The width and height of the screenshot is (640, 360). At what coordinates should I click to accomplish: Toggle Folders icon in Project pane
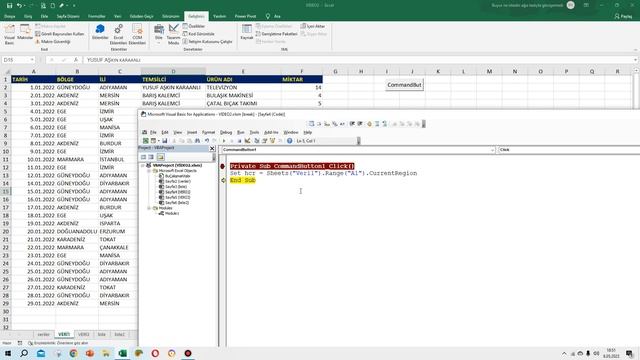click(160, 157)
